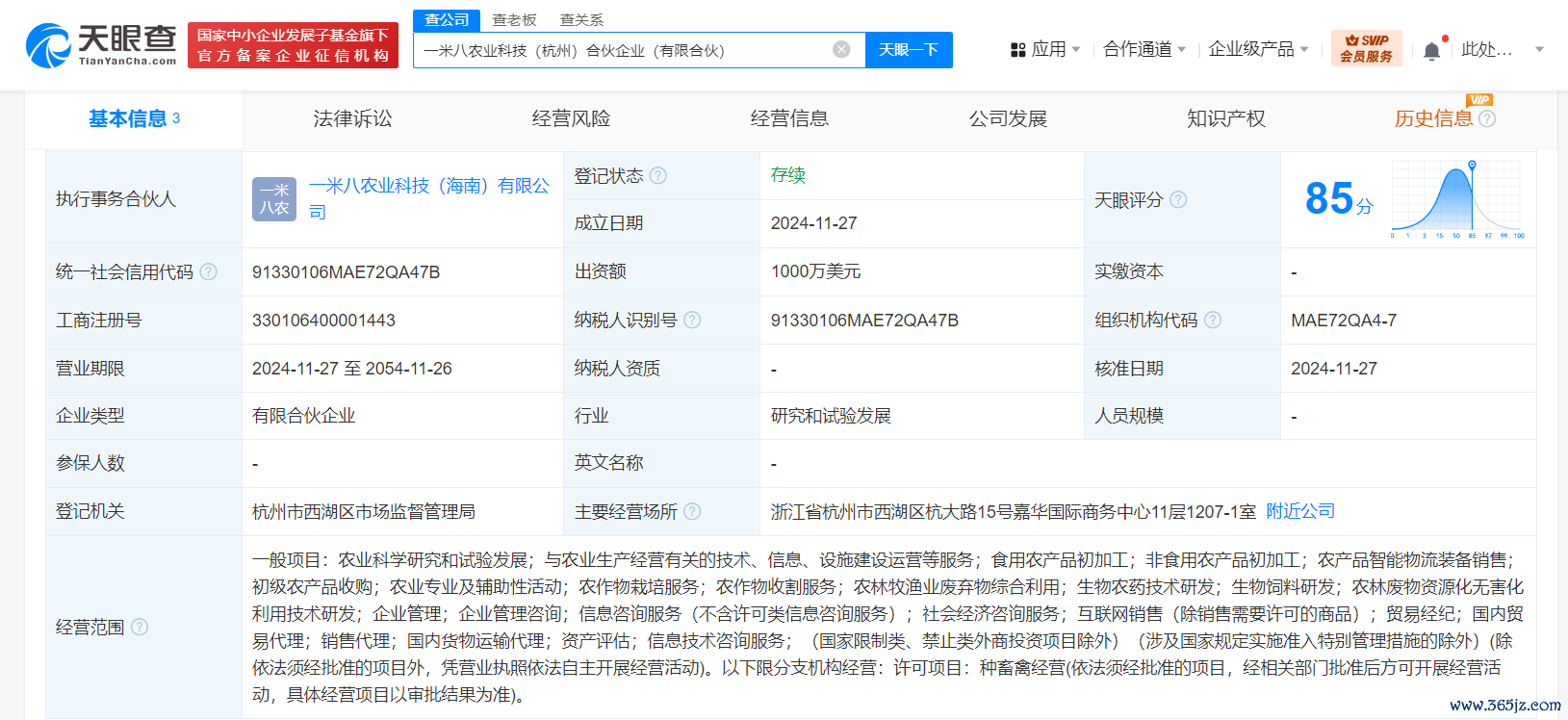This screenshot has height=720, width=1568.
Task: Show help for 登记状态
Action: pyautogui.click(x=658, y=175)
